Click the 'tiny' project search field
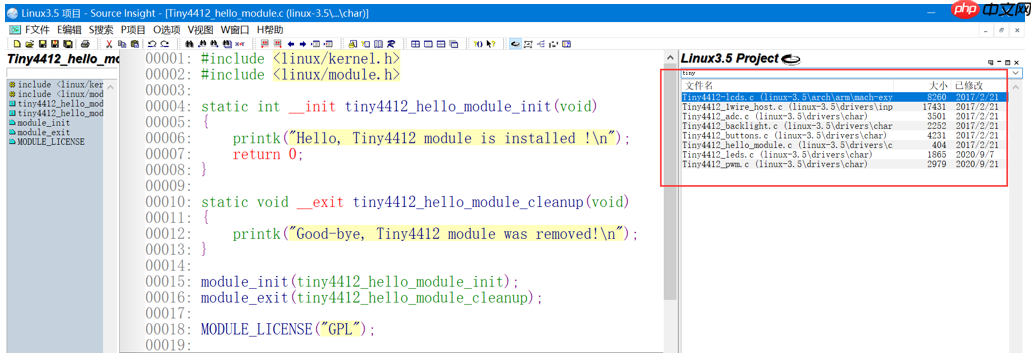This screenshot has height=360, width=1032. coord(846,73)
